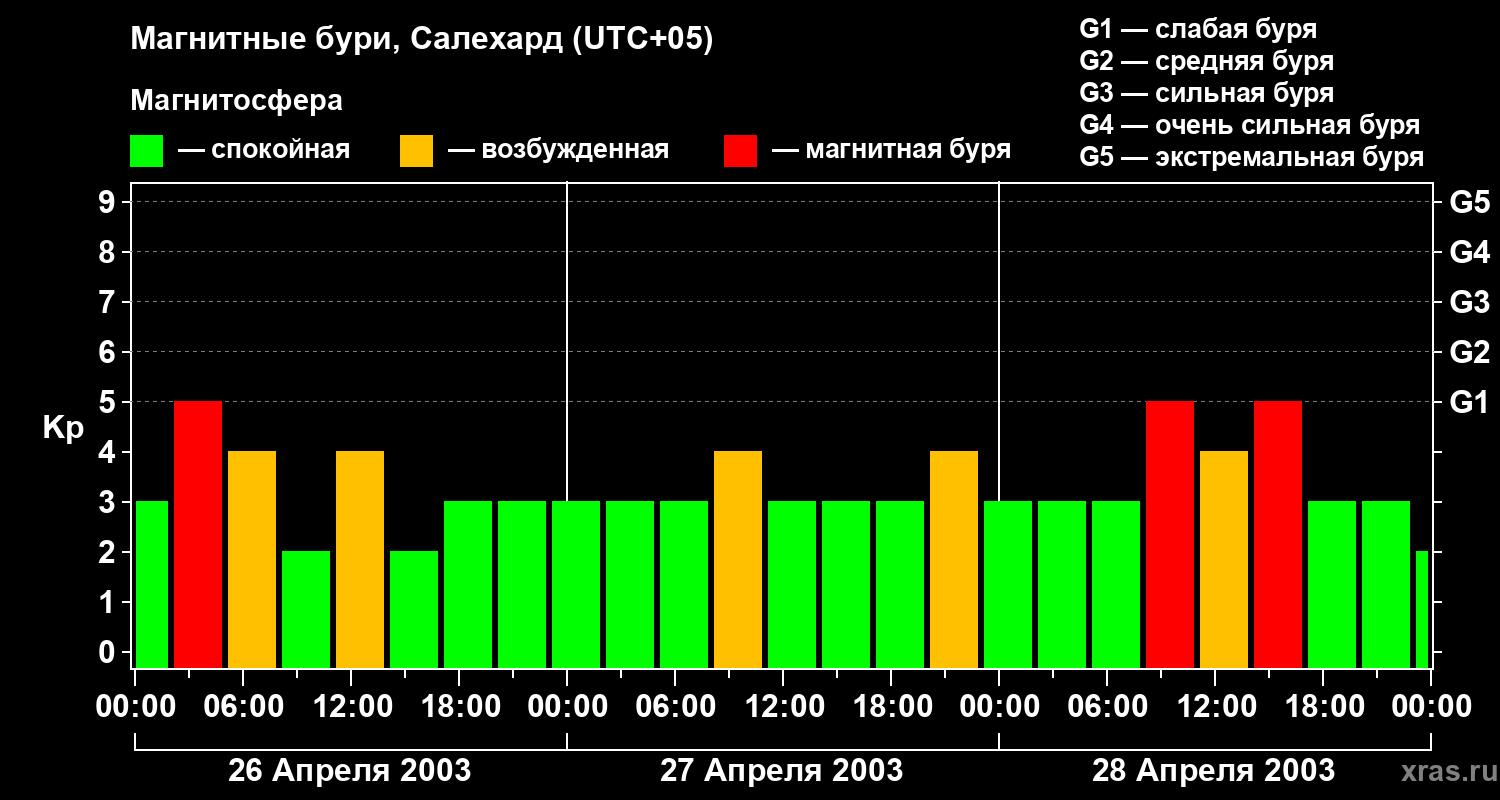This screenshot has height=800, width=1500.
Task: Click the '28 Апреля 2003' date label
Action: point(1214,771)
